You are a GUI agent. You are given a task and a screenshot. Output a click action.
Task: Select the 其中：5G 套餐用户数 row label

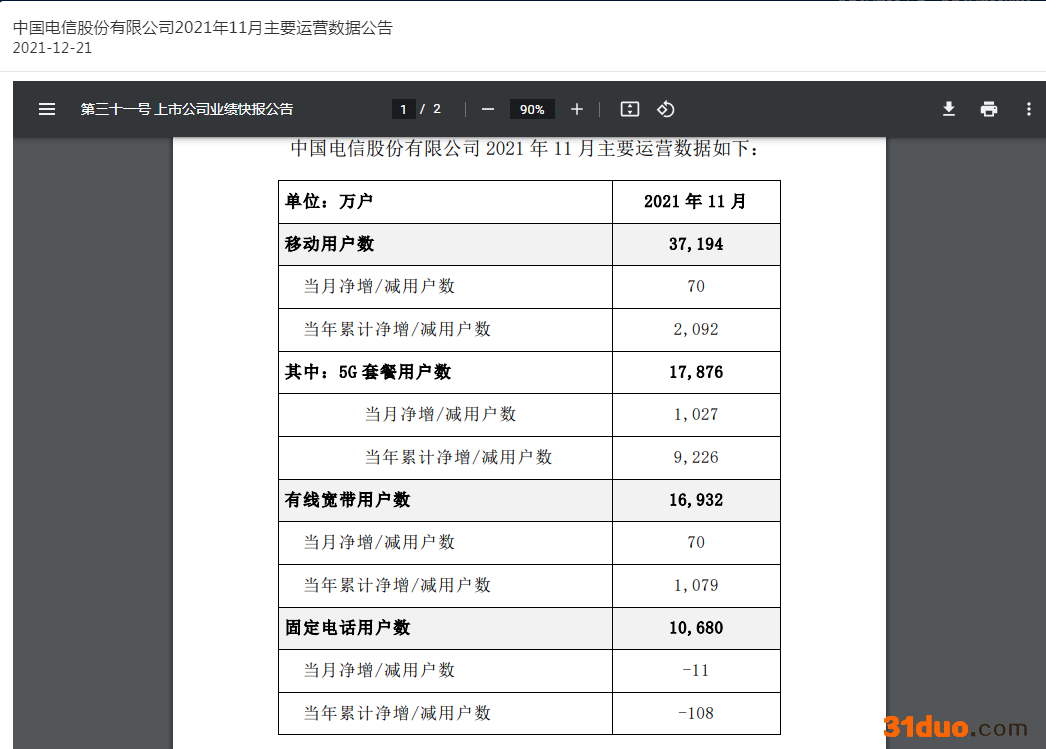(x=368, y=372)
